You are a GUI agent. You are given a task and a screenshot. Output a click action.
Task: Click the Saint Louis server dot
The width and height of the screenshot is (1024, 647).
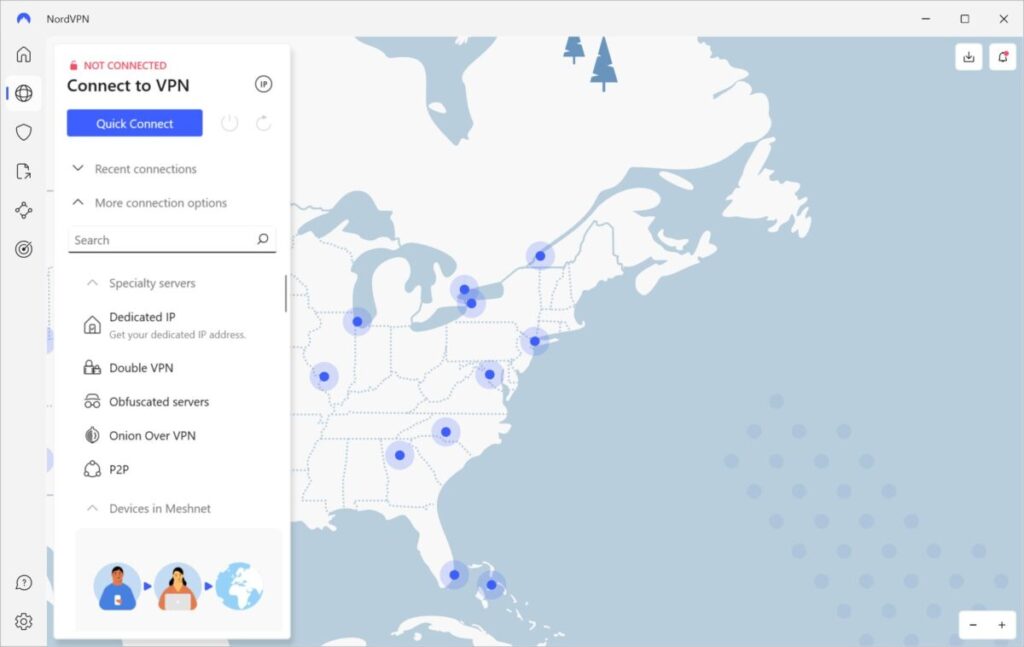coord(324,376)
